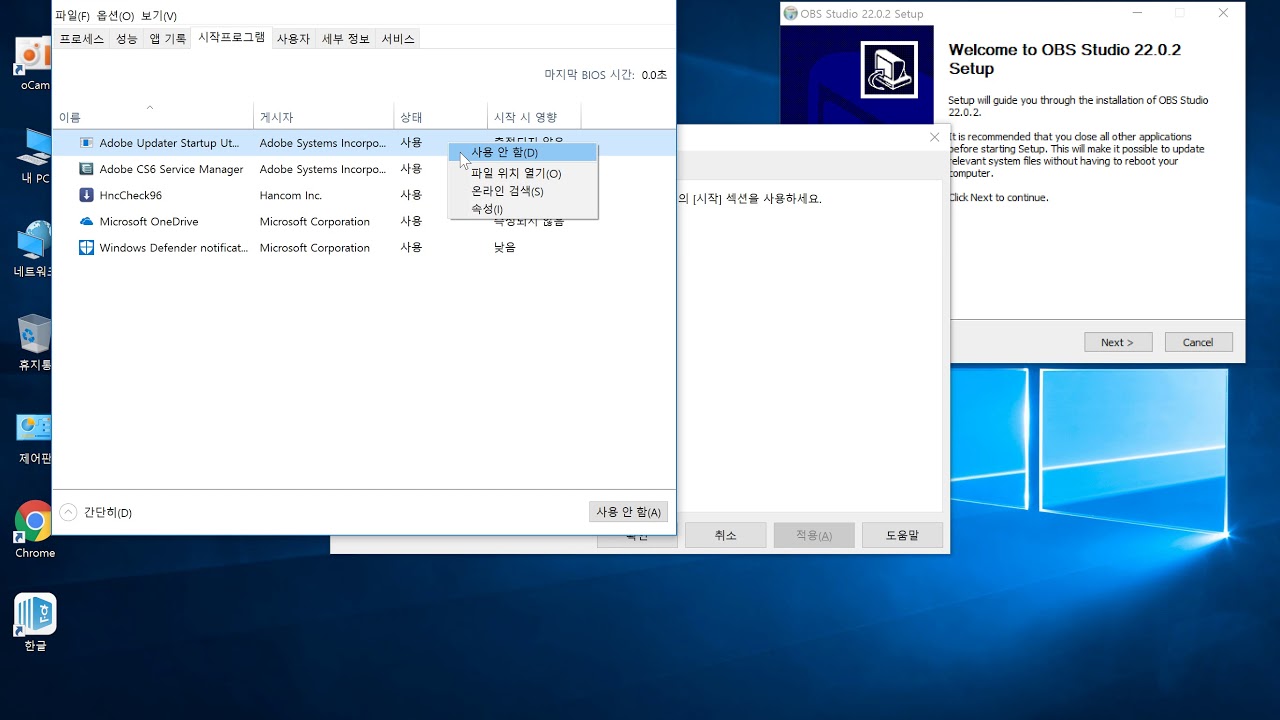Click the 마지막 BIOS 시간 label
The width and height of the screenshot is (1280, 720).
pos(589,75)
